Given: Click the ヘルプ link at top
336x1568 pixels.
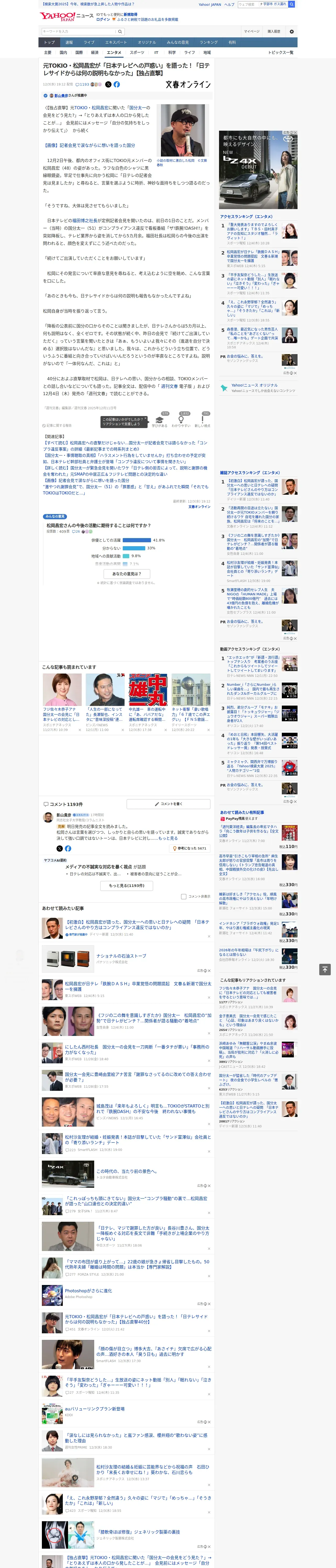Looking at the screenshot, I should 229,4.
